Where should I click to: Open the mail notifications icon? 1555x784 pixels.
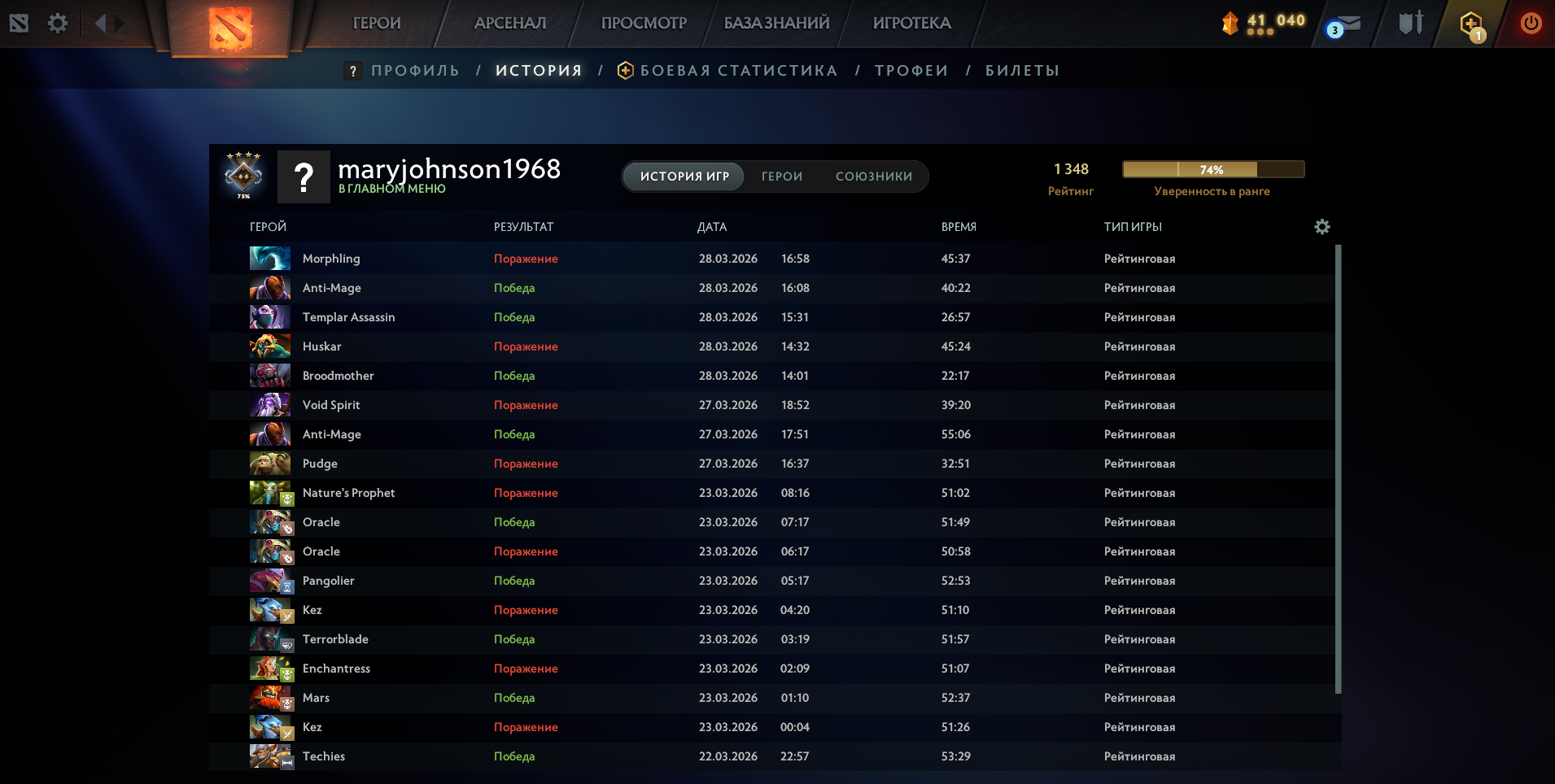click(1344, 26)
